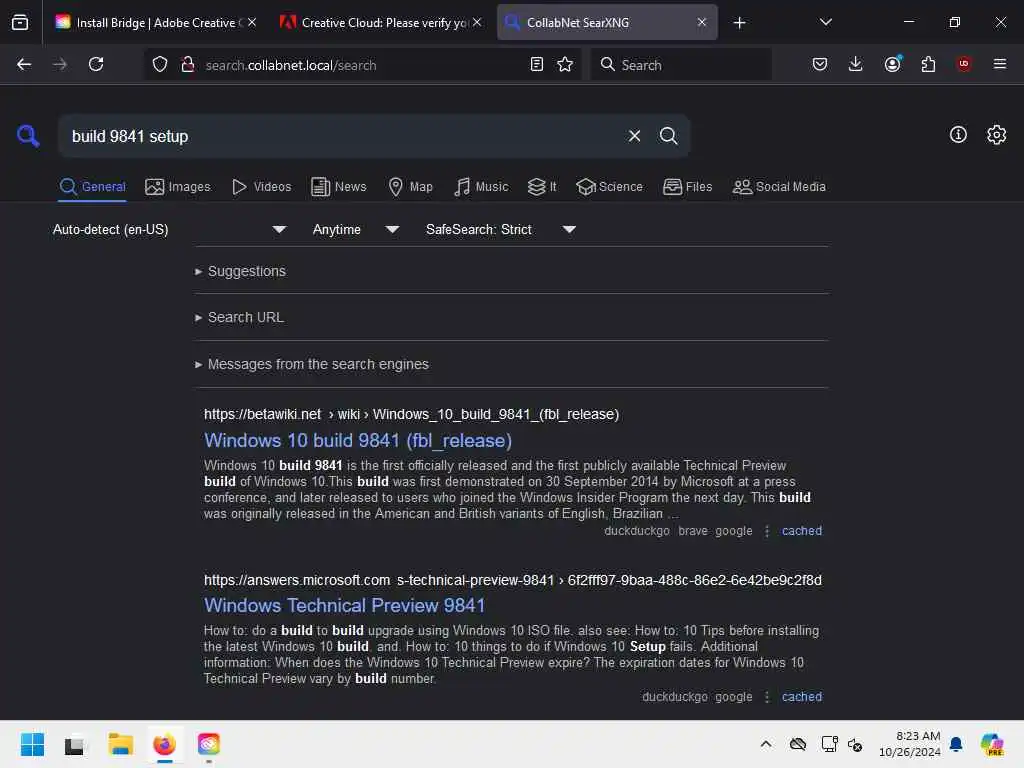
Task: Switch to News category
Action: click(339, 187)
